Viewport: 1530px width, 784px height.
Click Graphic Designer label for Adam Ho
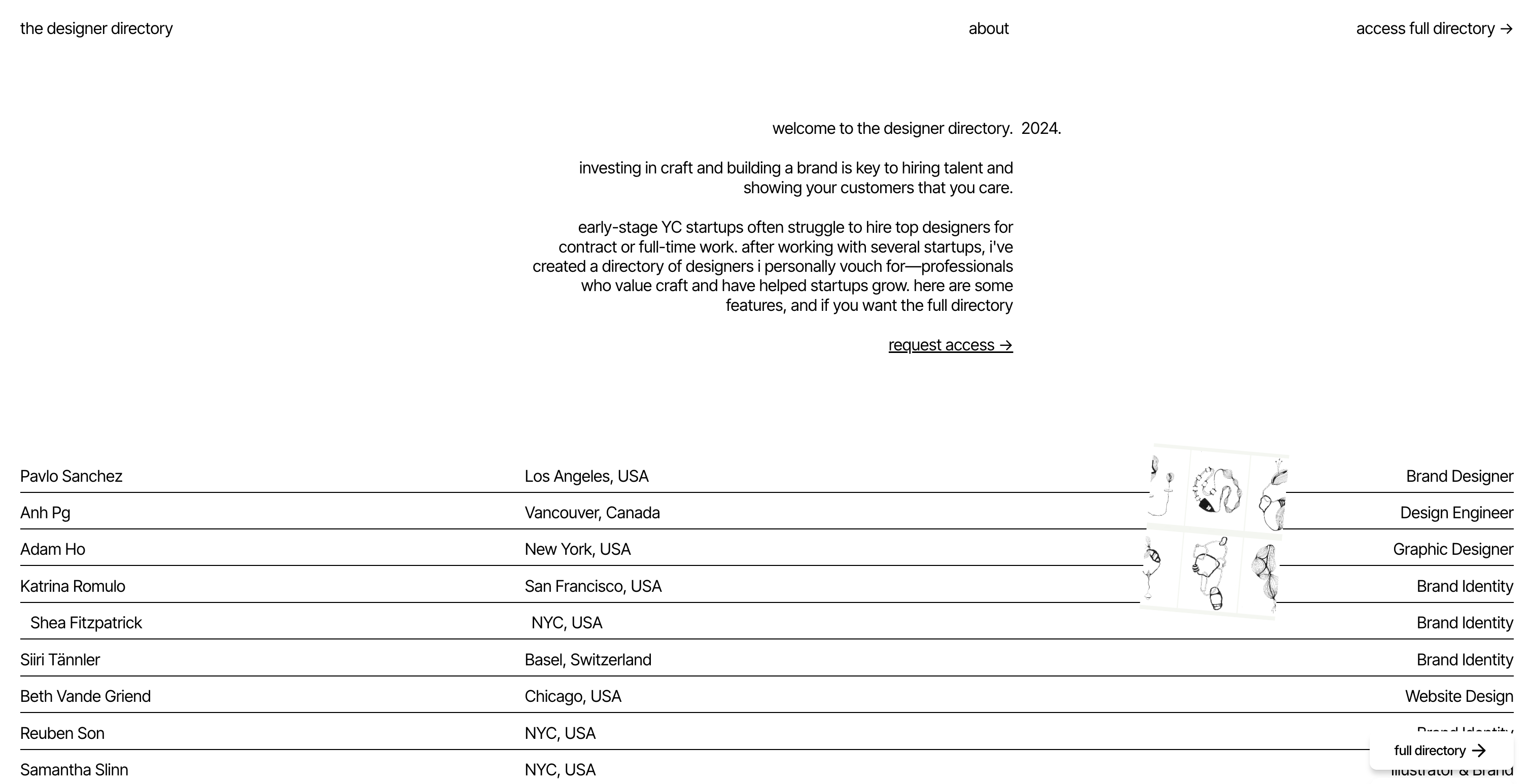(1453, 549)
